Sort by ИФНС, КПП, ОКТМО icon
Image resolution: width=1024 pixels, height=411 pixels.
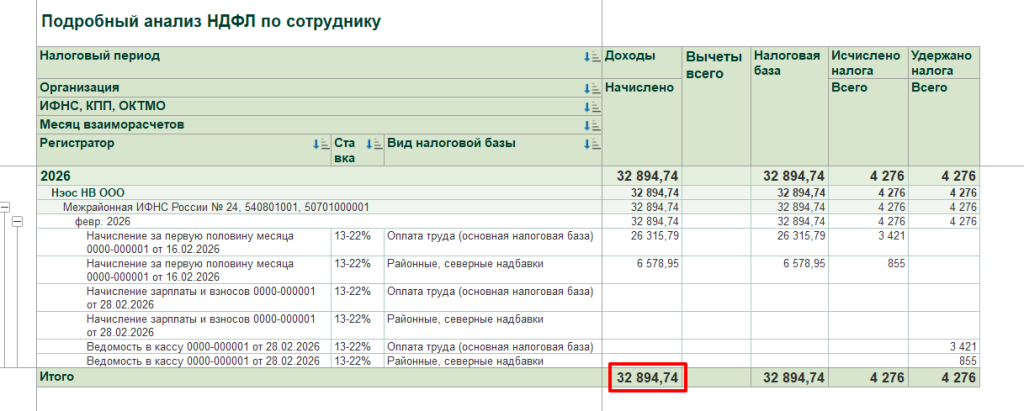pyautogui.click(x=590, y=106)
